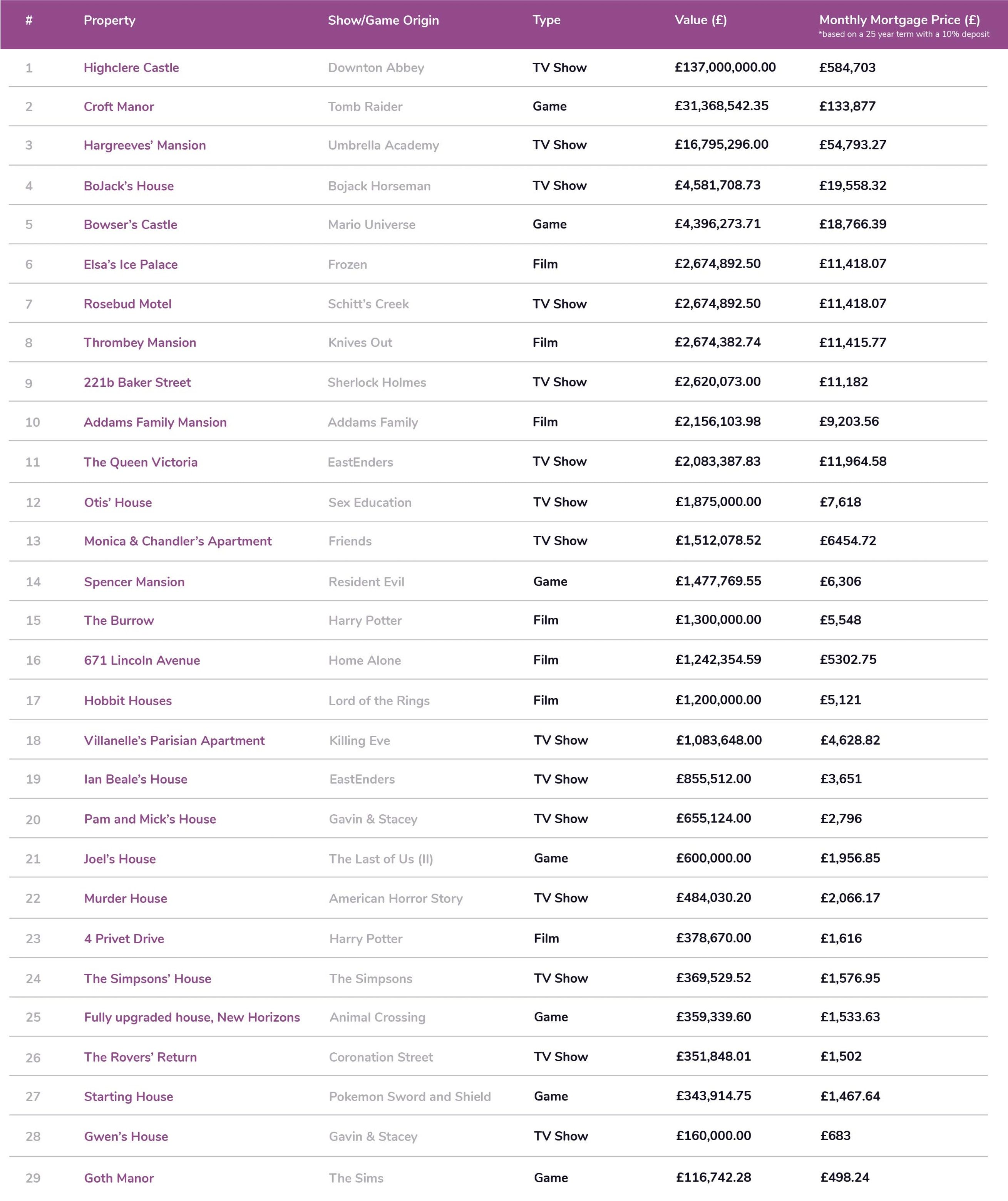Open the Bowser's Castle link

point(130,225)
